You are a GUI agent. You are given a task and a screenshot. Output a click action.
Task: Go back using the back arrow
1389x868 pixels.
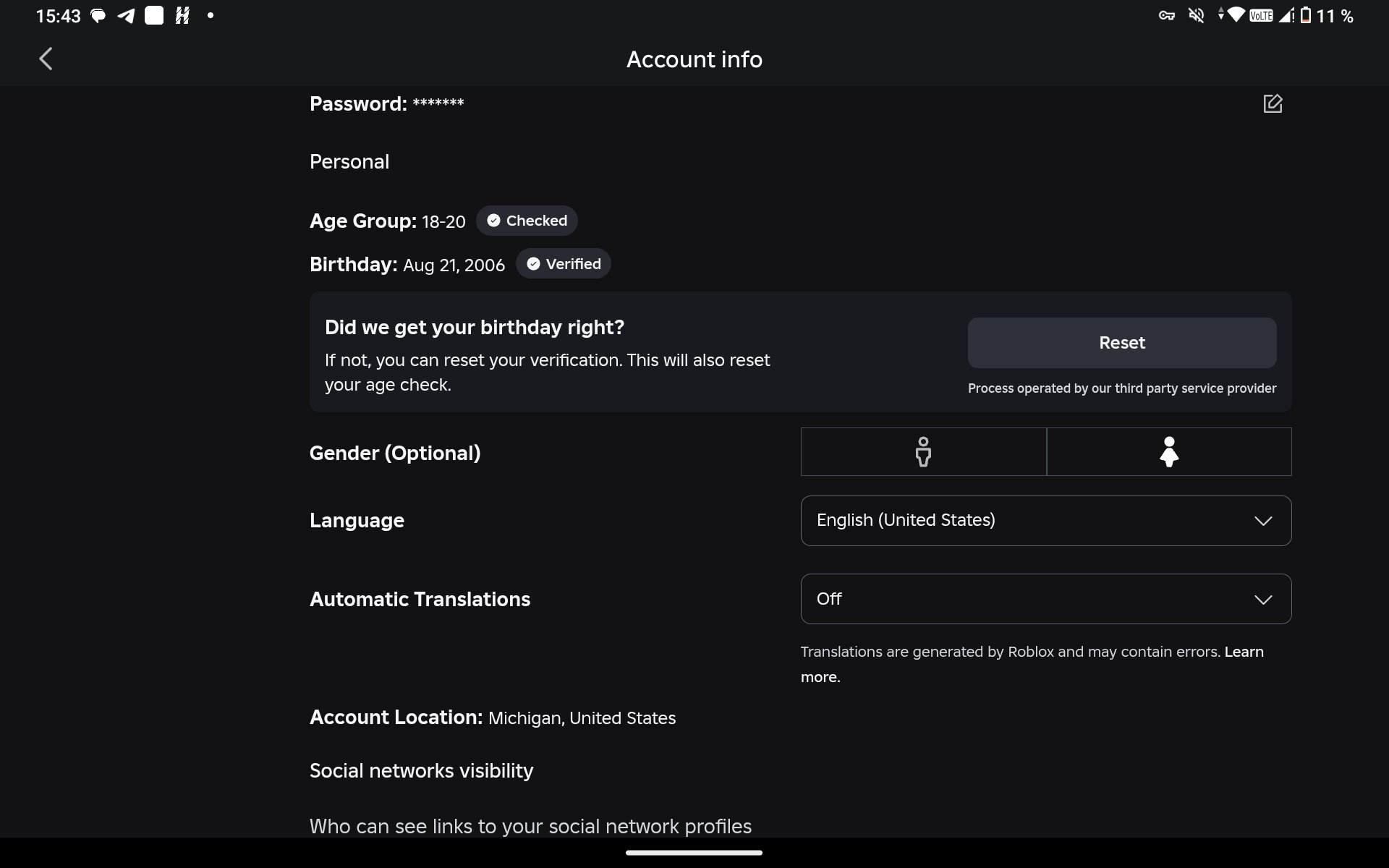[x=46, y=59]
